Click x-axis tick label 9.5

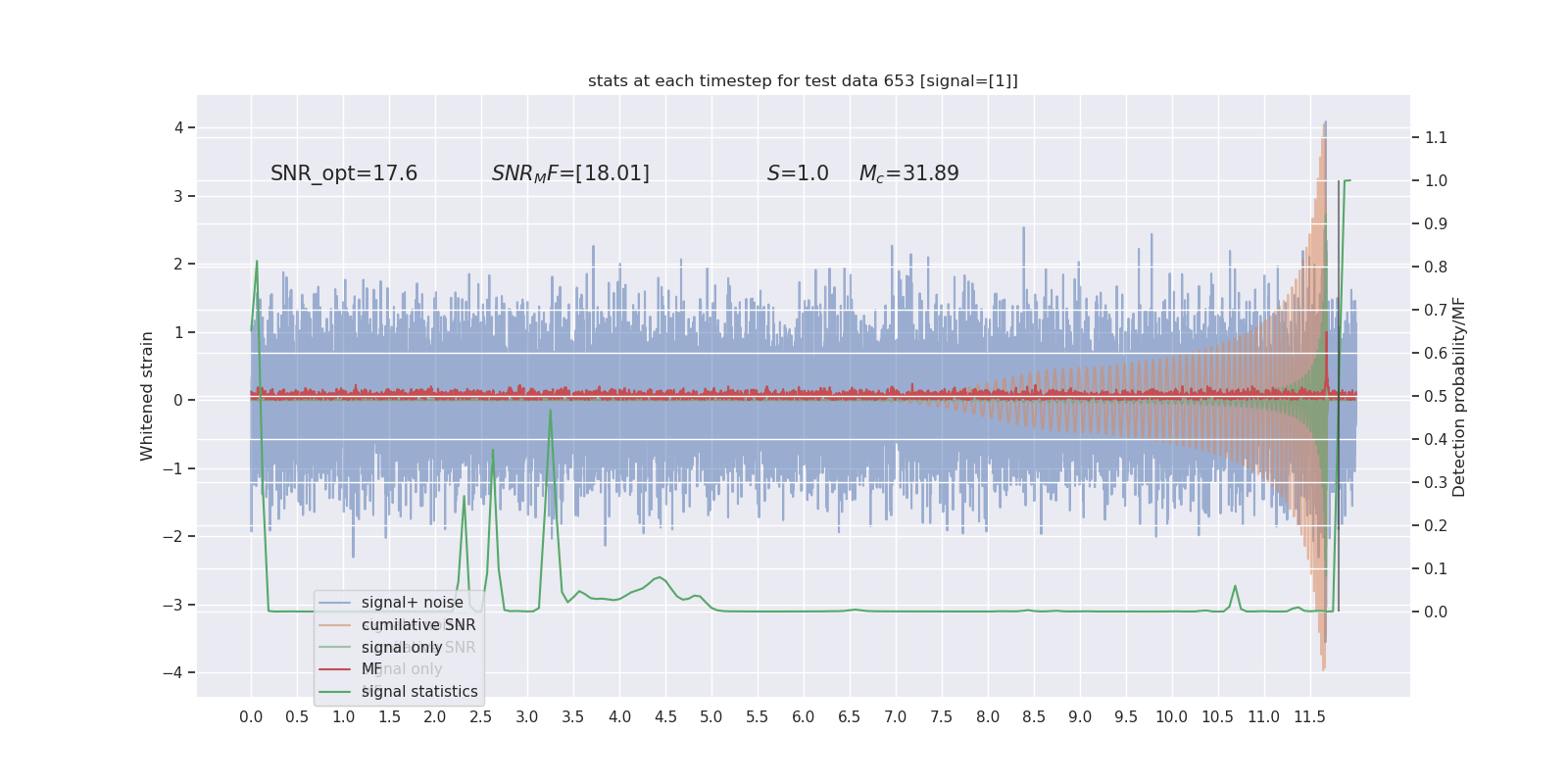click(x=1126, y=717)
